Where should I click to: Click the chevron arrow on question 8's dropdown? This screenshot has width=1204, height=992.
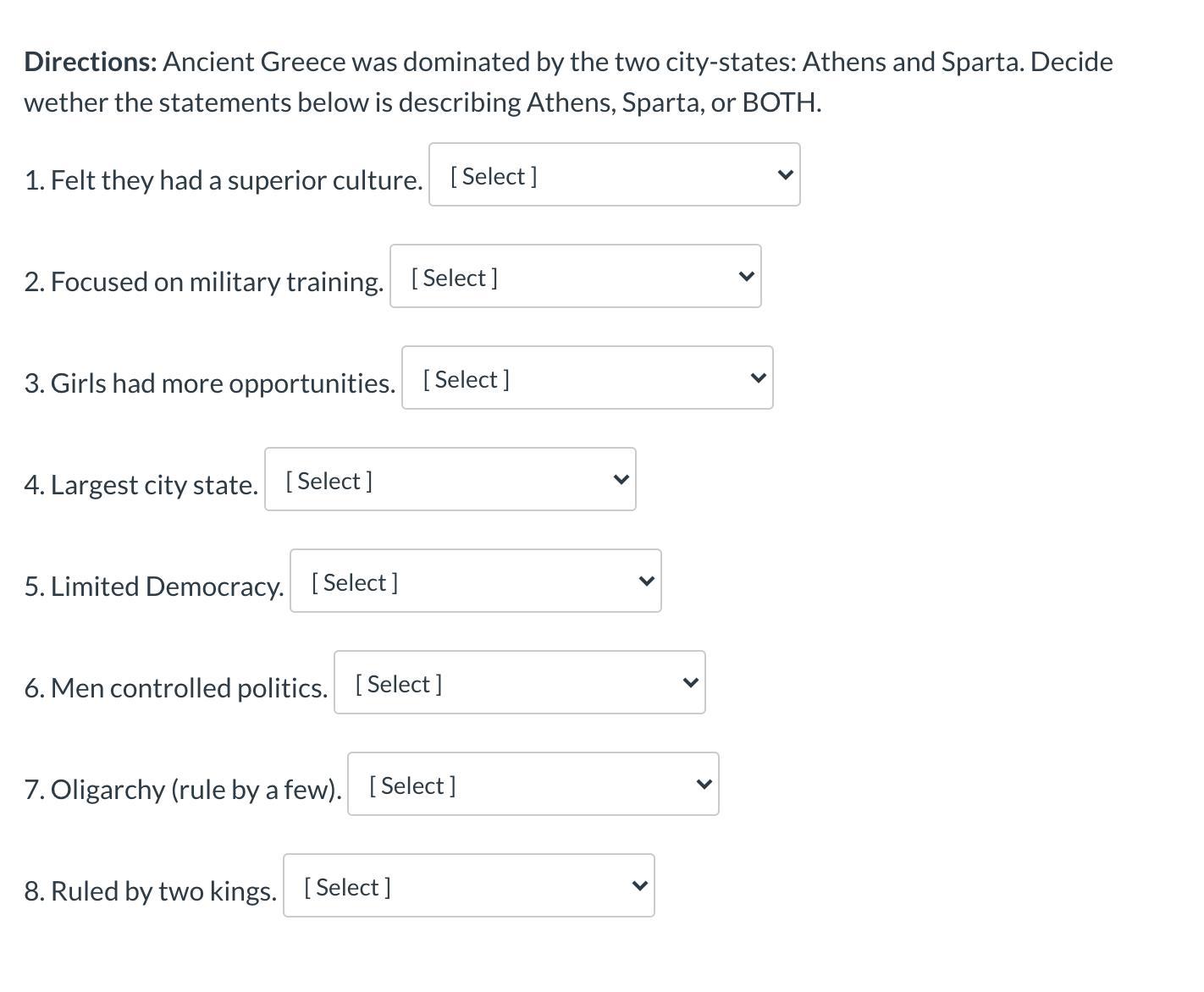pyautogui.click(x=639, y=886)
